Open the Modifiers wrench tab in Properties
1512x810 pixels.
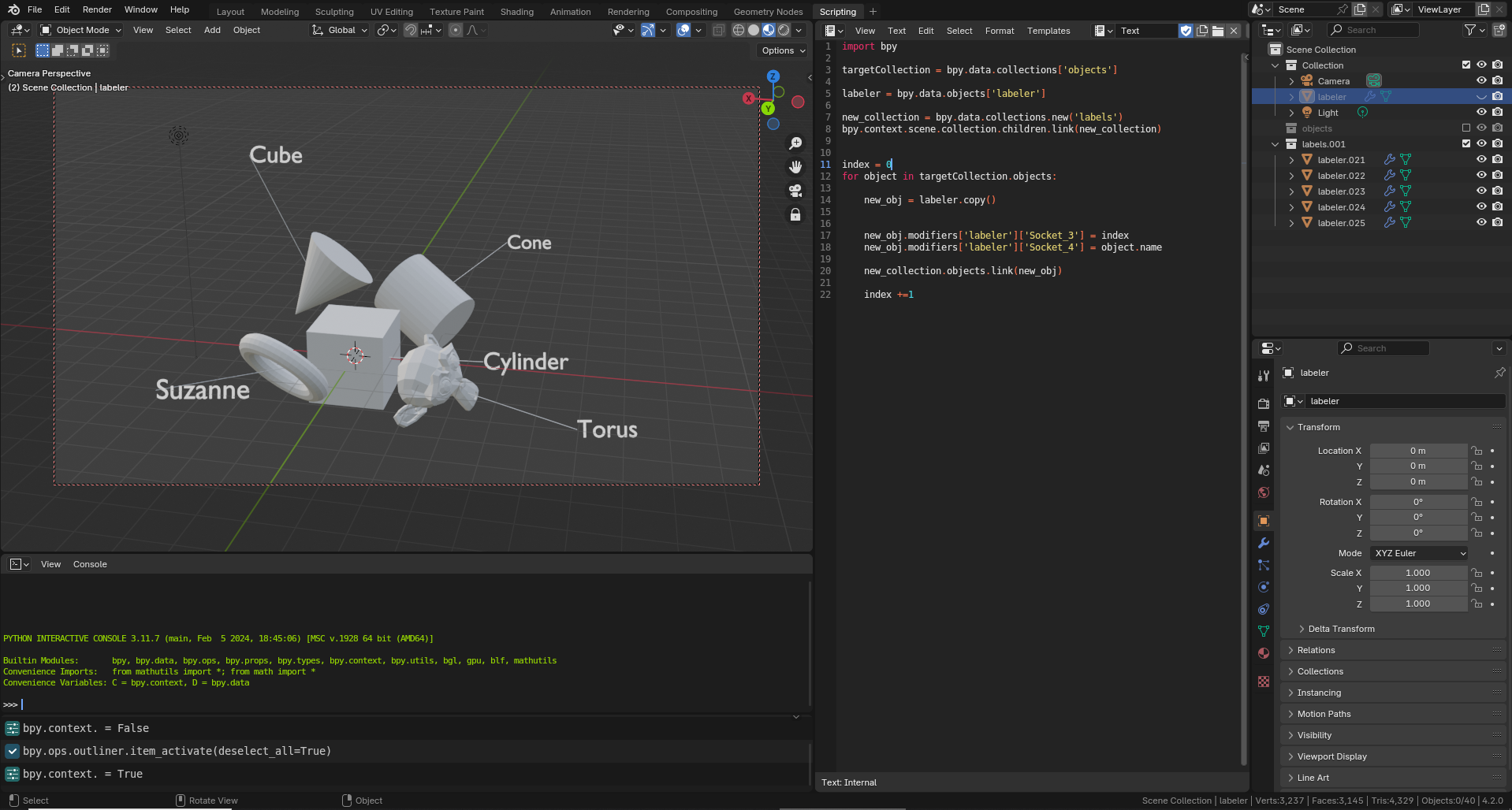pyautogui.click(x=1264, y=543)
